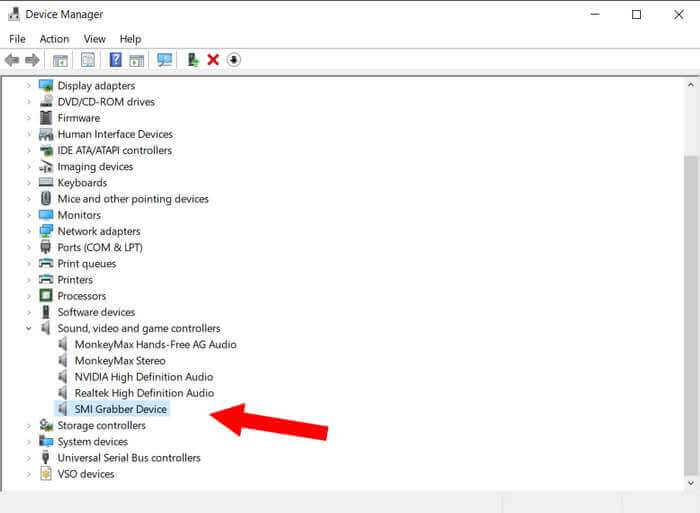Select the System devices label
700x513 pixels.
coord(92,442)
